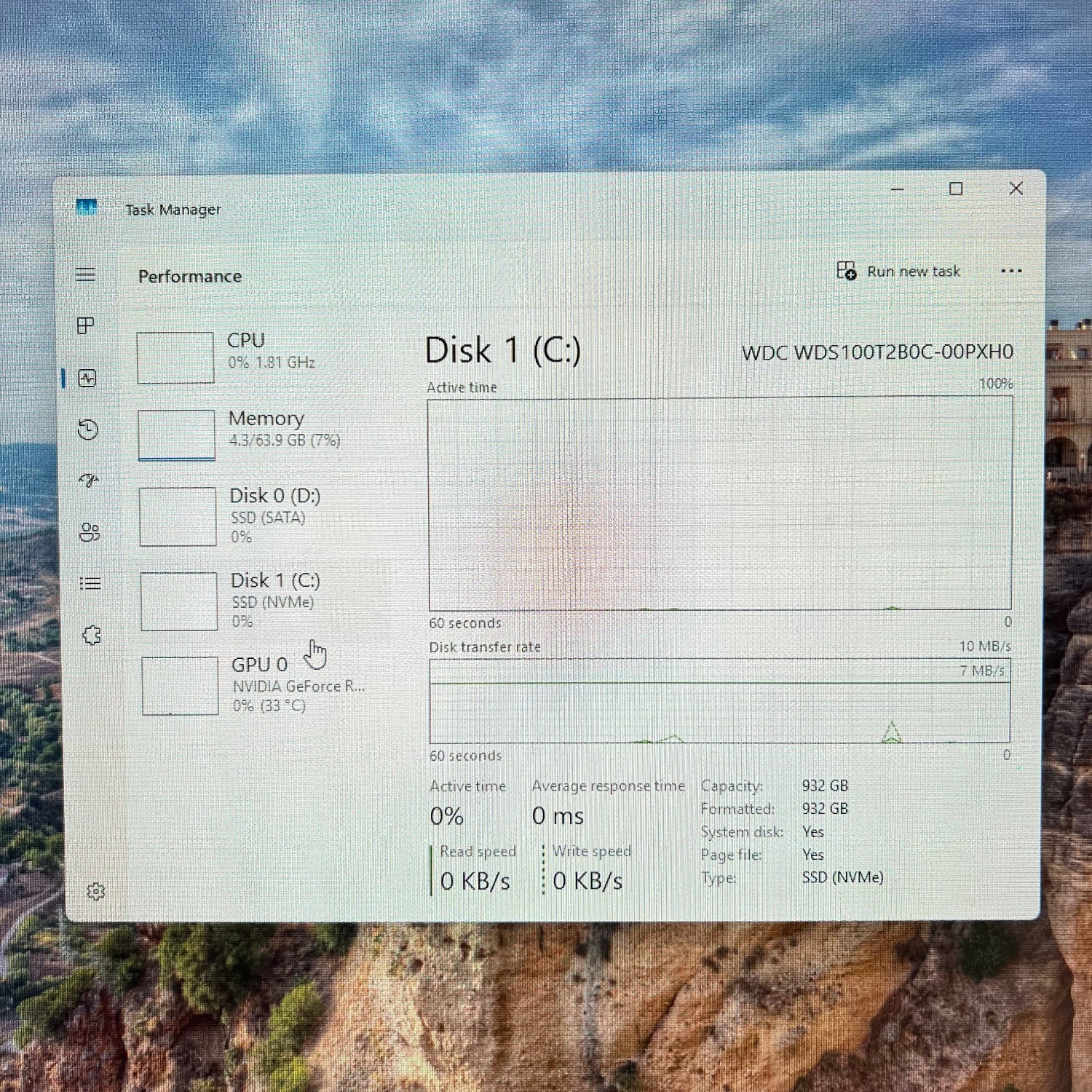This screenshot has height=1092, width=1092.
Task: Select GPU 0 NVIDIA GeForce entry
Action: coord(255,684)
